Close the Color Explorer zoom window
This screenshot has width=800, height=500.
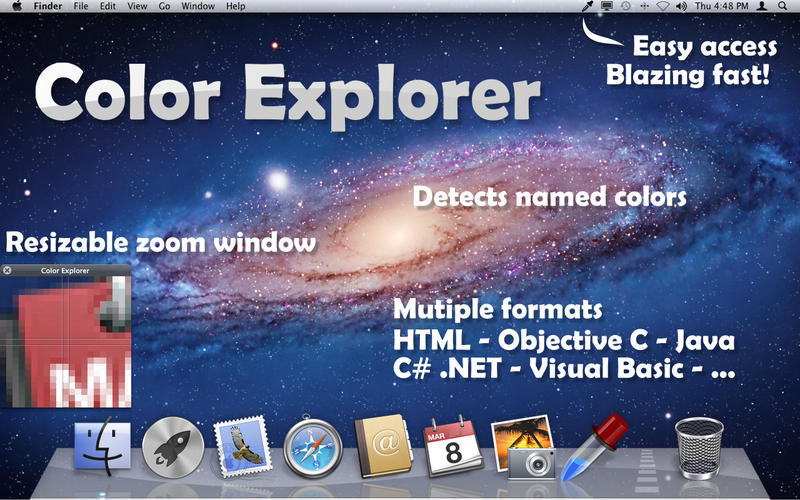(x=7, y=270)
